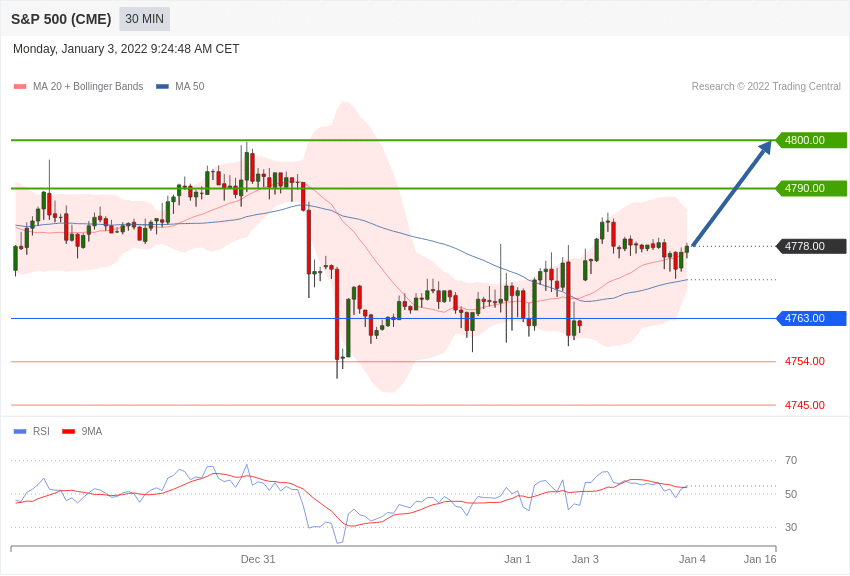Click the 30 MIN timeframe badge
Image resolution: width=850 pixels, height=576 pixels.
tap(144, 19)
